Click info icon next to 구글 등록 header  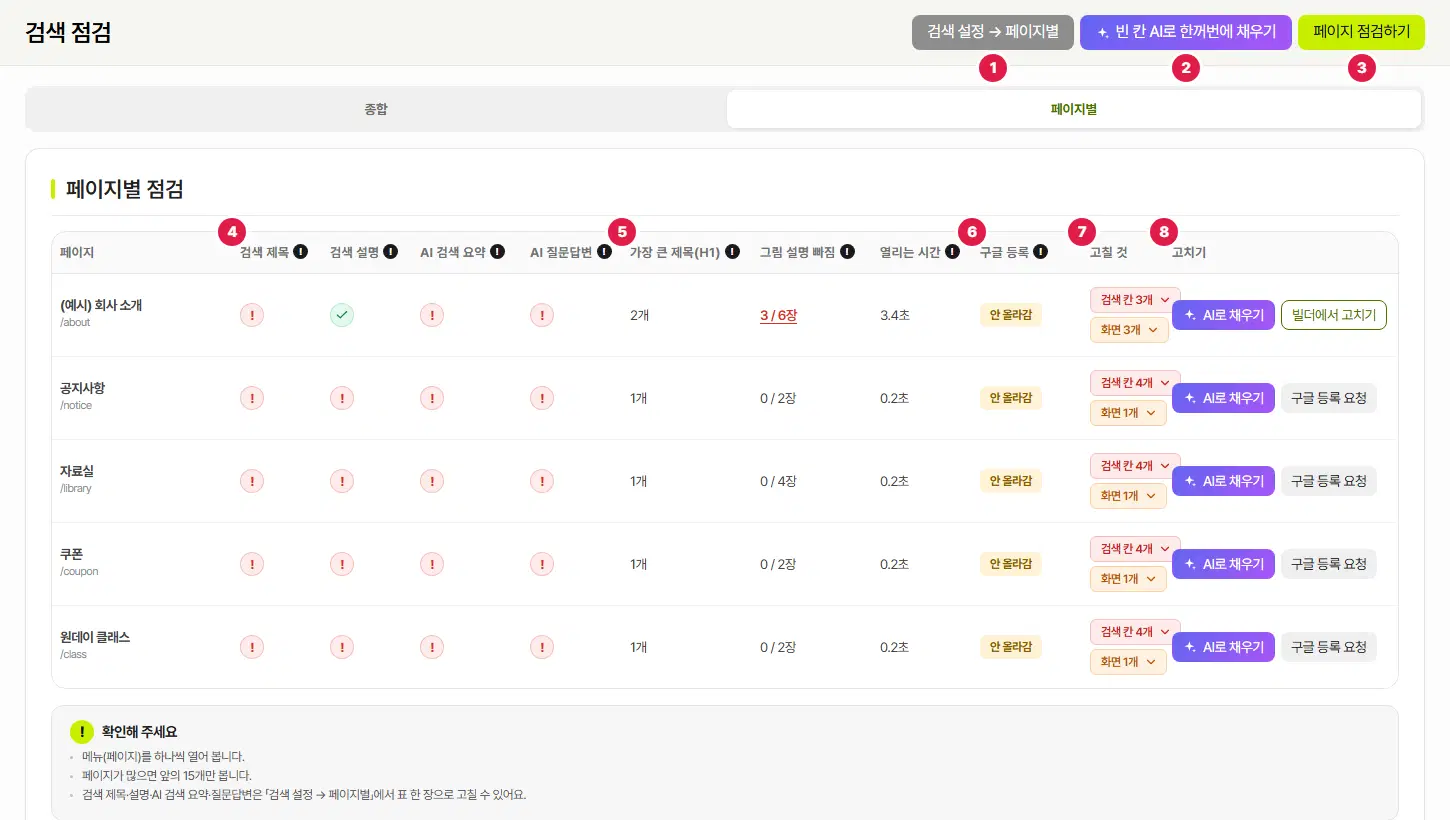[x=1040, y=252]
